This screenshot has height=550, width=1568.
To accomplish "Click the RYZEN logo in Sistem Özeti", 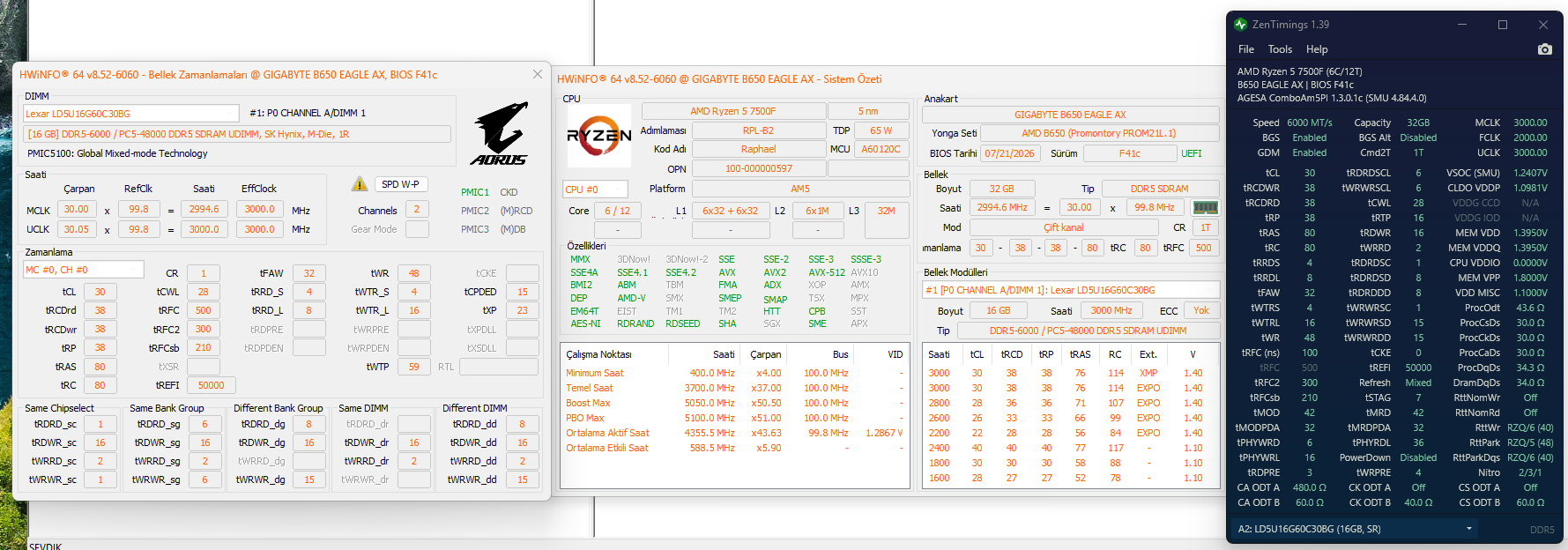I will 598,136.
